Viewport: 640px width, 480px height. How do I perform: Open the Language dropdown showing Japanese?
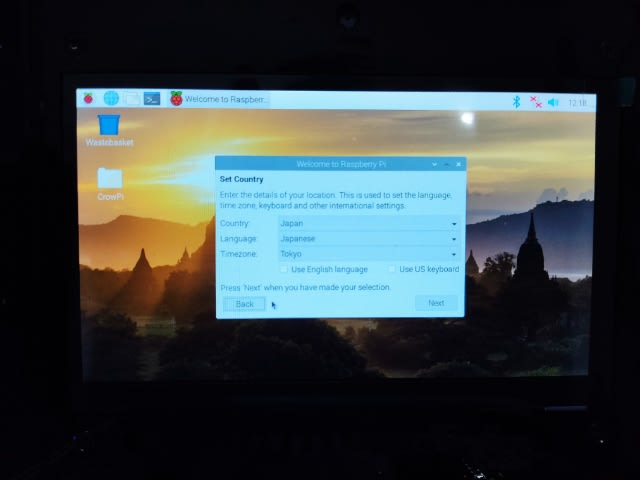369,239
